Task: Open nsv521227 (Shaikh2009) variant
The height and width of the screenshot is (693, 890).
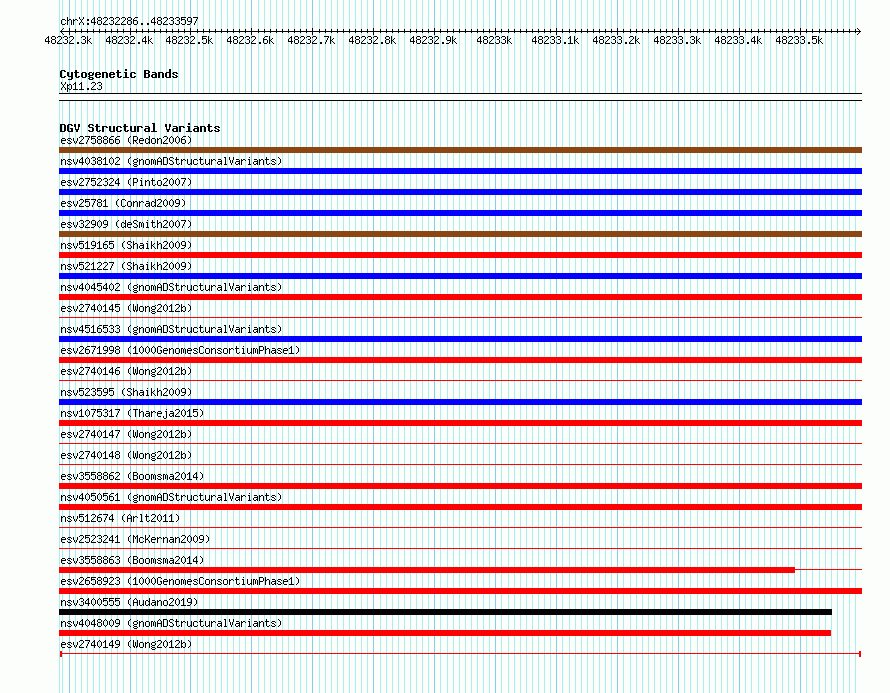Action: [x=126, y=266]
